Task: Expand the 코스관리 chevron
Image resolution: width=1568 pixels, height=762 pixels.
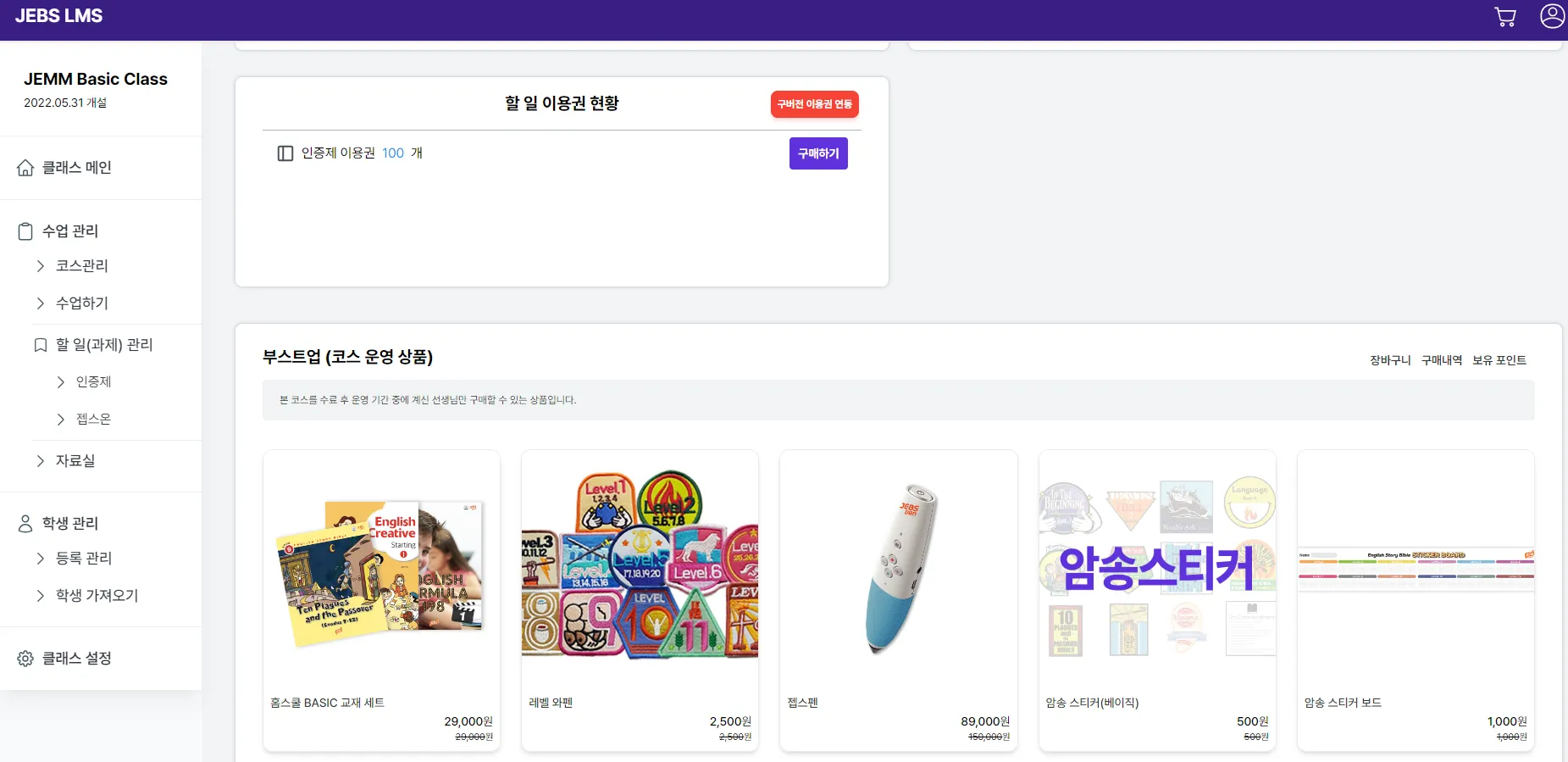Action: pyautogui.click(x=40, y=266)
